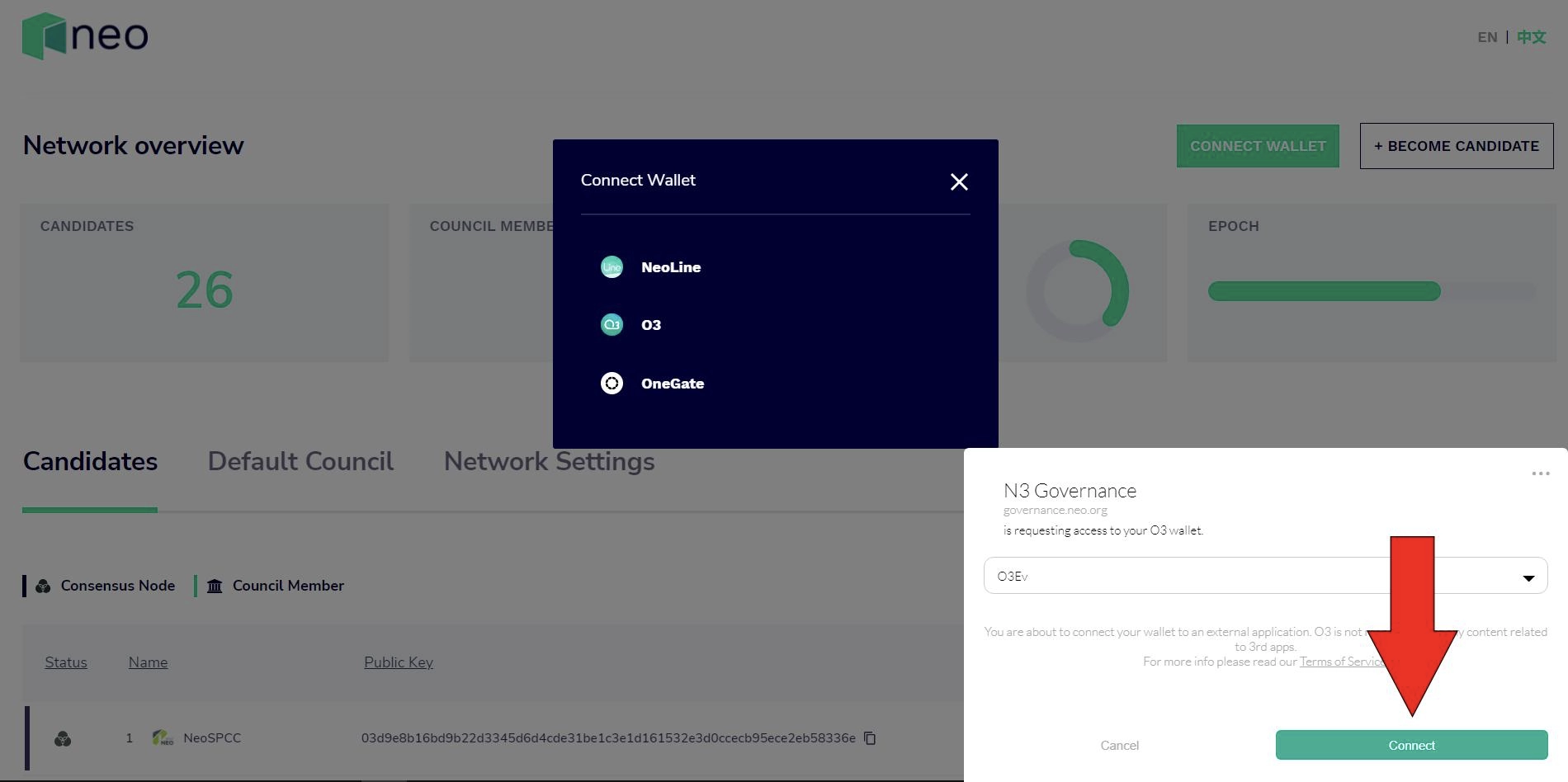
Task: Open the Network Settings tab
Action: pyautogui.click(x=549, y=461)
